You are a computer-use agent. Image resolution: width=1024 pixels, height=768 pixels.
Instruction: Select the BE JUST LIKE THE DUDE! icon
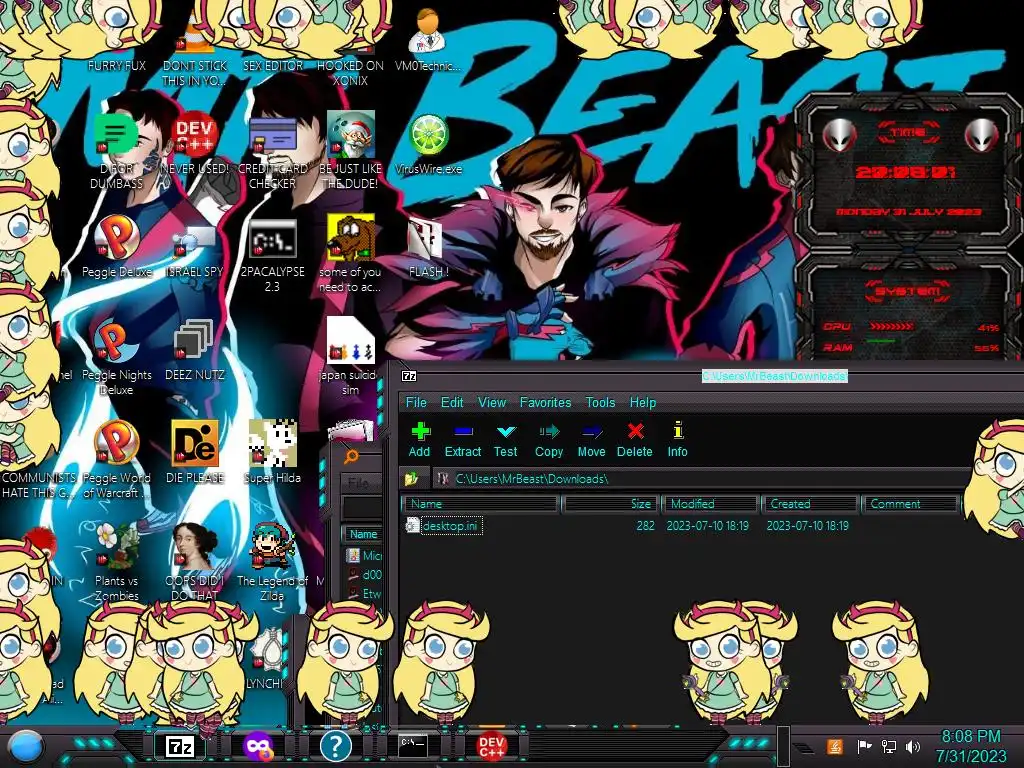coord(350,152)
